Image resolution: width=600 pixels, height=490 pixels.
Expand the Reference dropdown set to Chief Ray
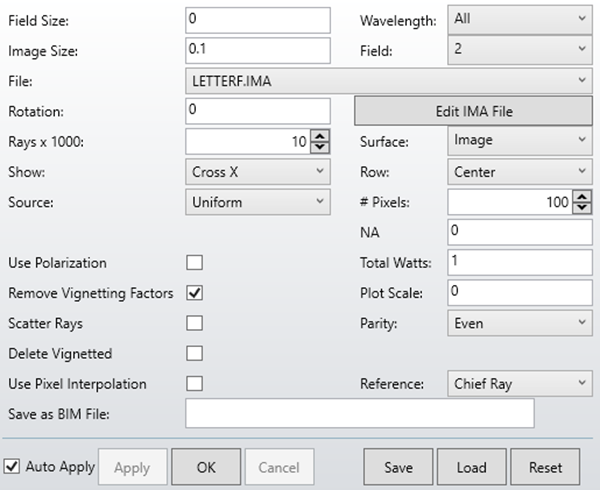518,384
